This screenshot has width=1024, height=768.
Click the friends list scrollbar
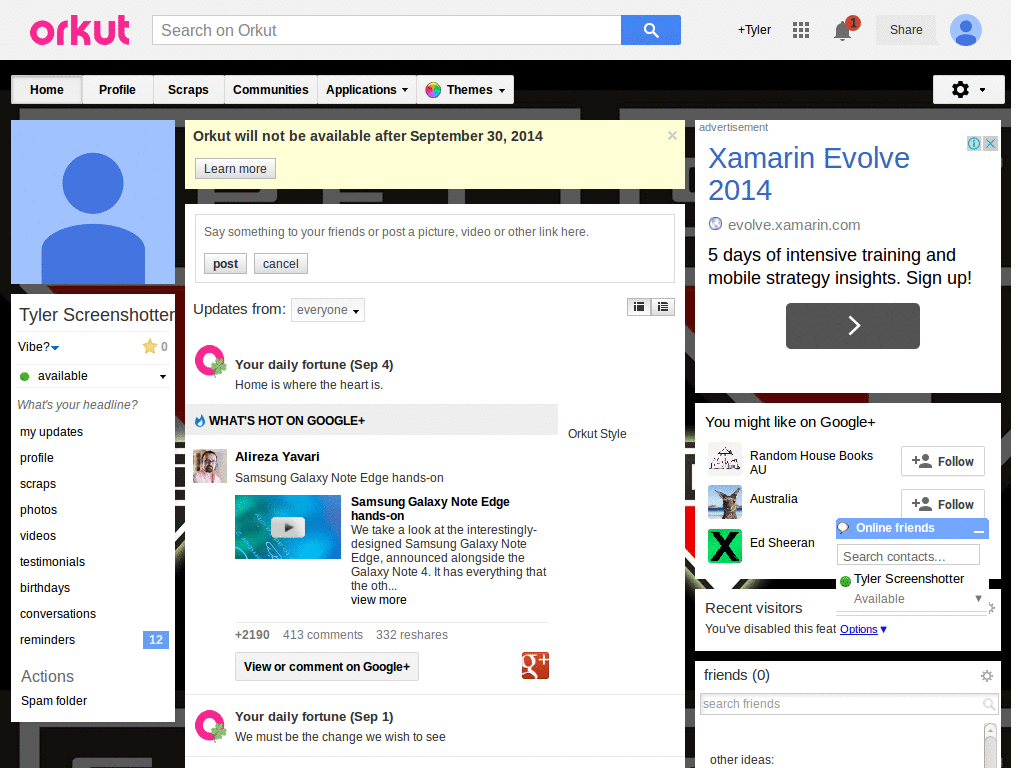coord(990,744)
